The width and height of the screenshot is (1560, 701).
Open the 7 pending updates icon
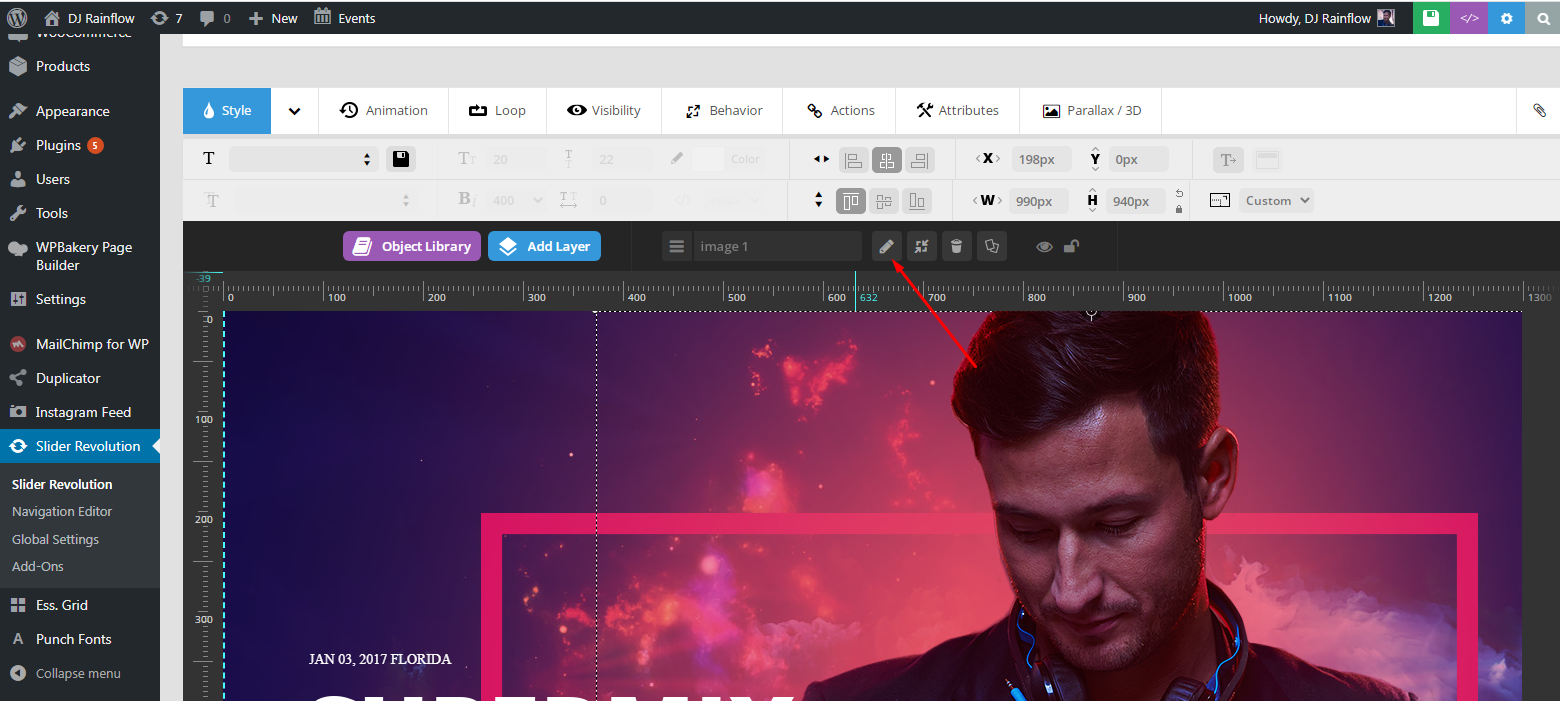[166, 18]
